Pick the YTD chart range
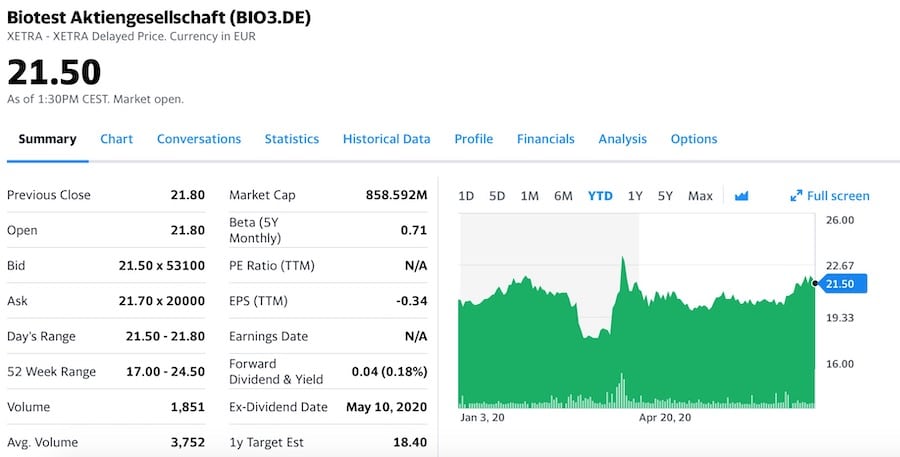This screenshot has width=900, height=457. [x=600, y=196]
